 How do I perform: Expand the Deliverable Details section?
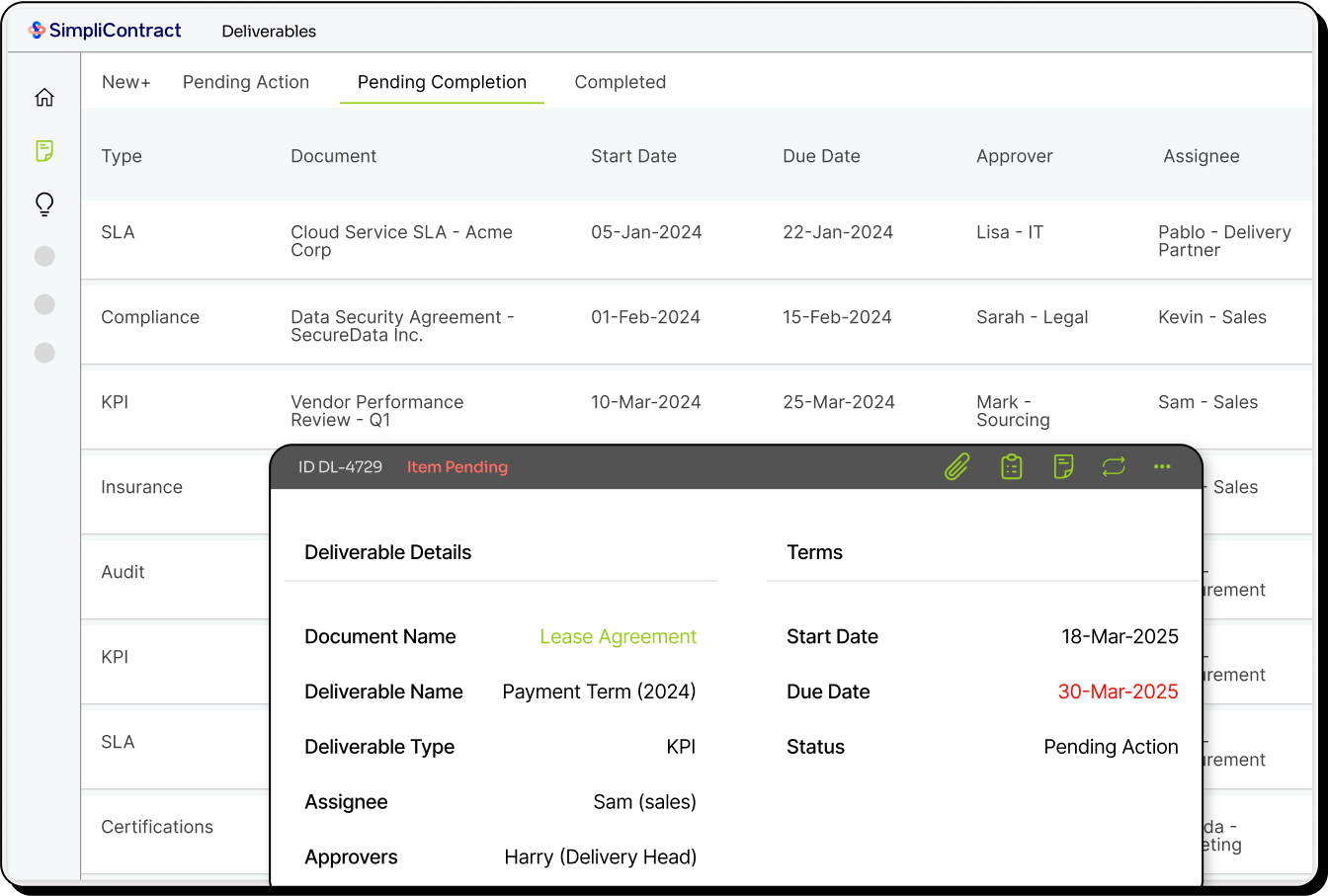387,552
